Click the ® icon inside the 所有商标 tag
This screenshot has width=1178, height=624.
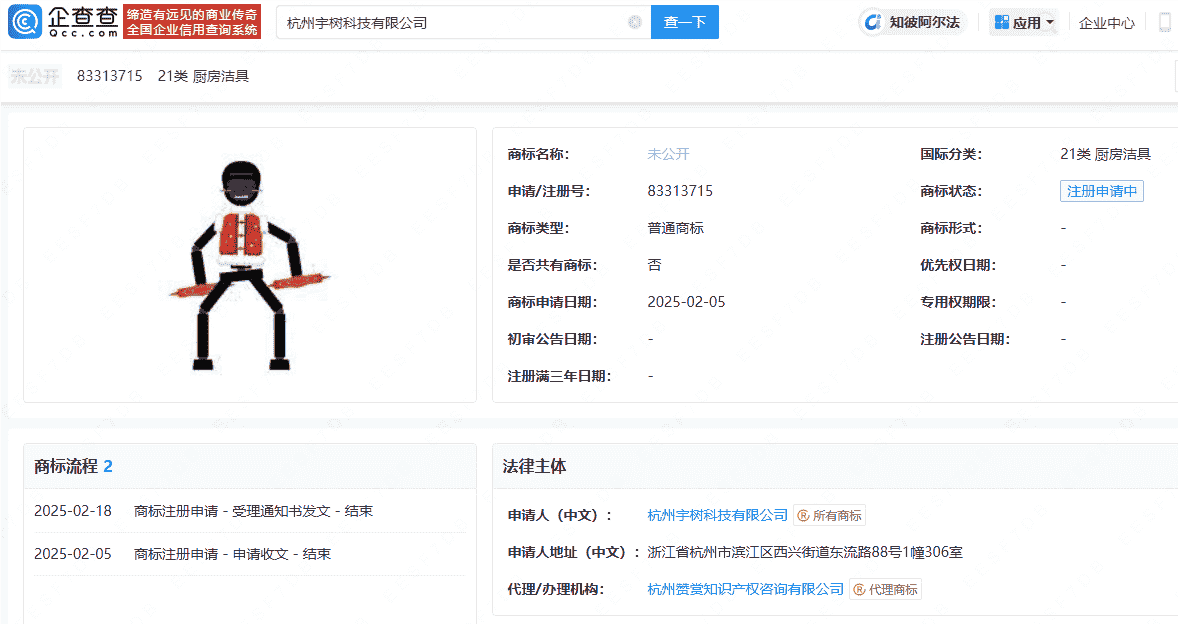point(803,517)
